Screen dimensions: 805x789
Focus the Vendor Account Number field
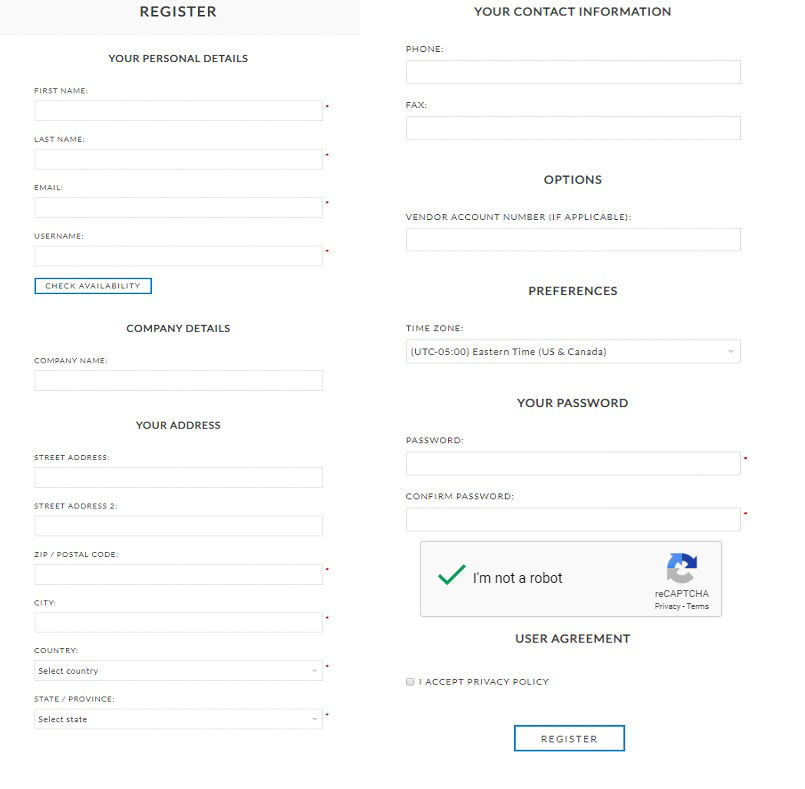[573, 240]
